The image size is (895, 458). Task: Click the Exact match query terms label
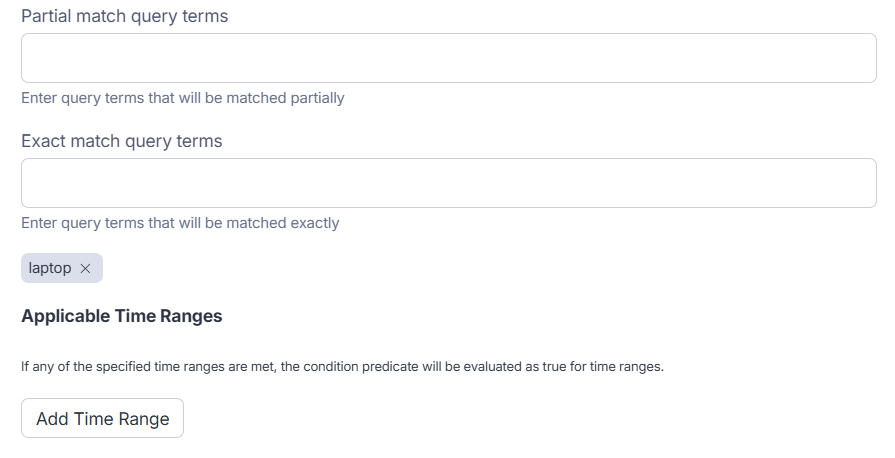click(x=121, y=141)
